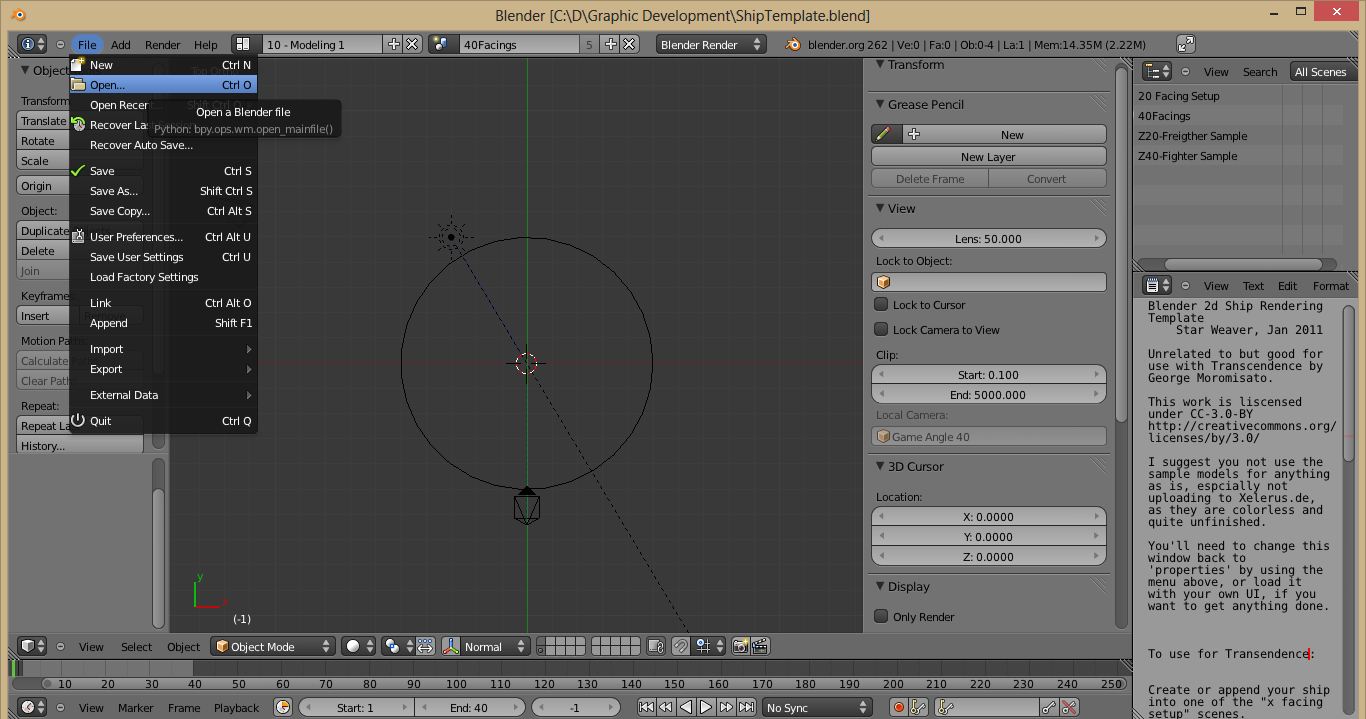Click the Convert button
The width and height of the screenshot is (1366, 719).
tap(1047, 178)
